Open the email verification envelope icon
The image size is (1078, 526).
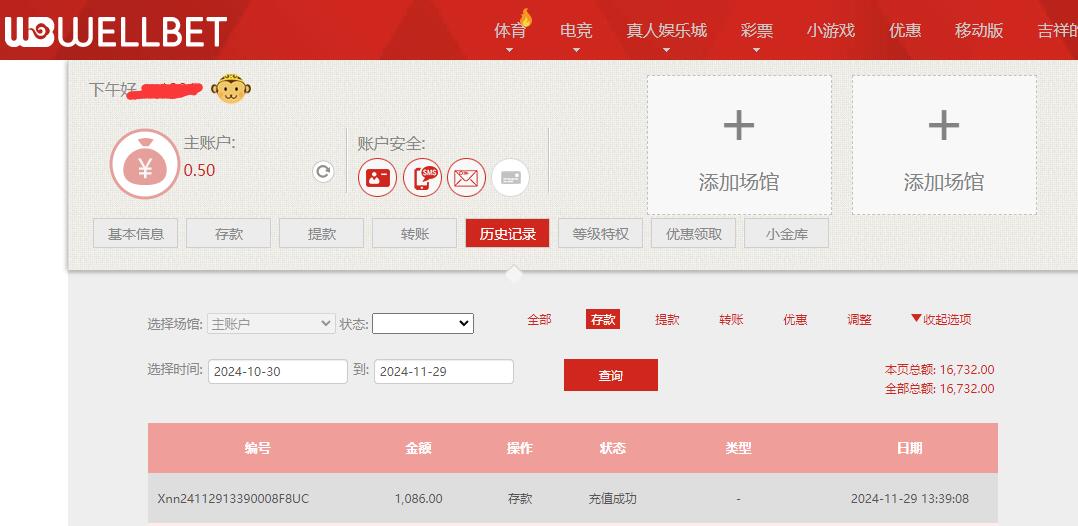[x=466, y=178]
